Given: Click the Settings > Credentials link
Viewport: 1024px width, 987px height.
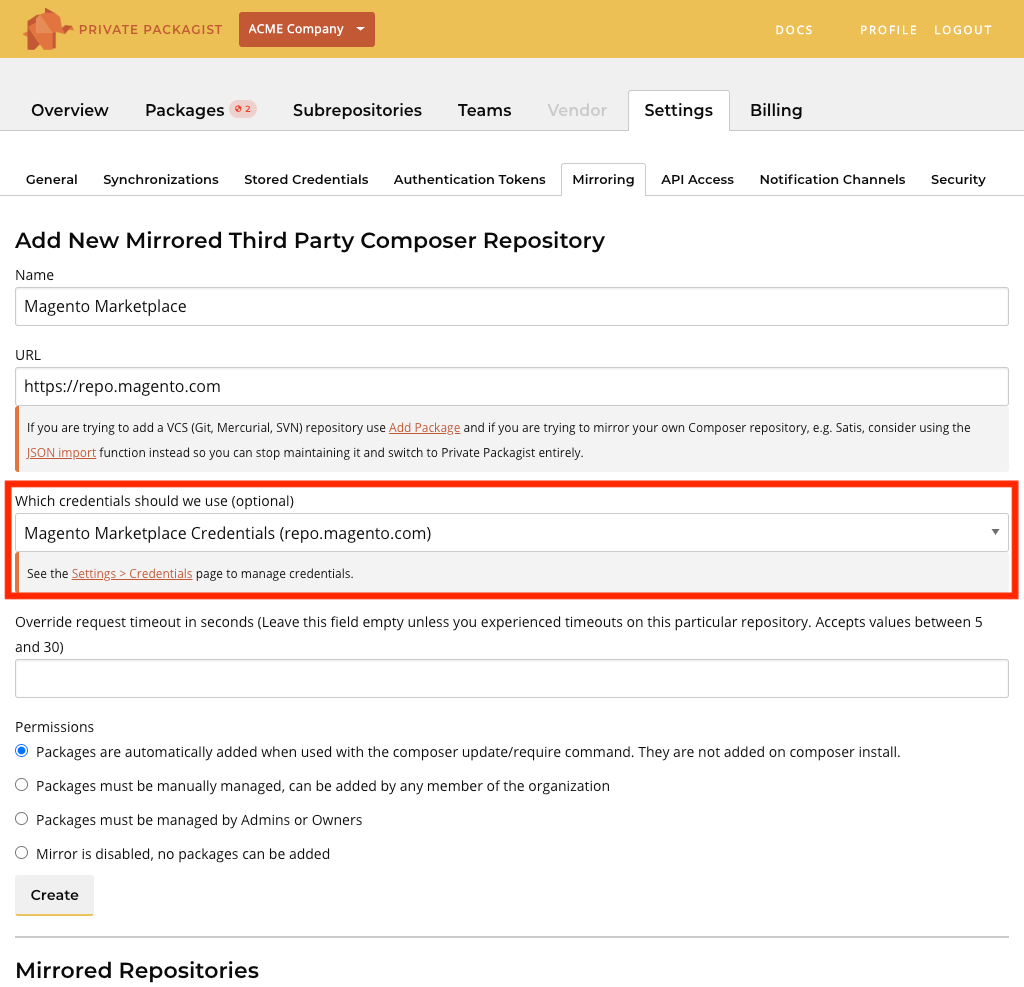Looking at the screenshot, I should pyautogui.click(x=131, y=574).
